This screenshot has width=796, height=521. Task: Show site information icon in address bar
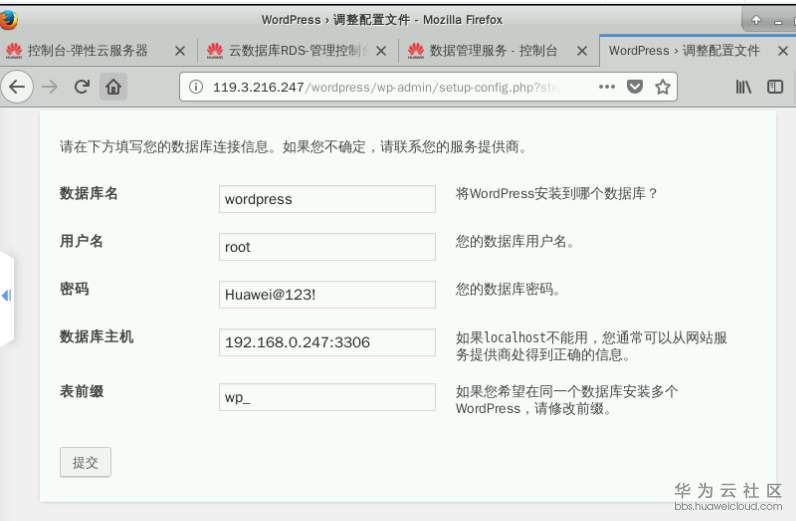[x=196, y=87]
